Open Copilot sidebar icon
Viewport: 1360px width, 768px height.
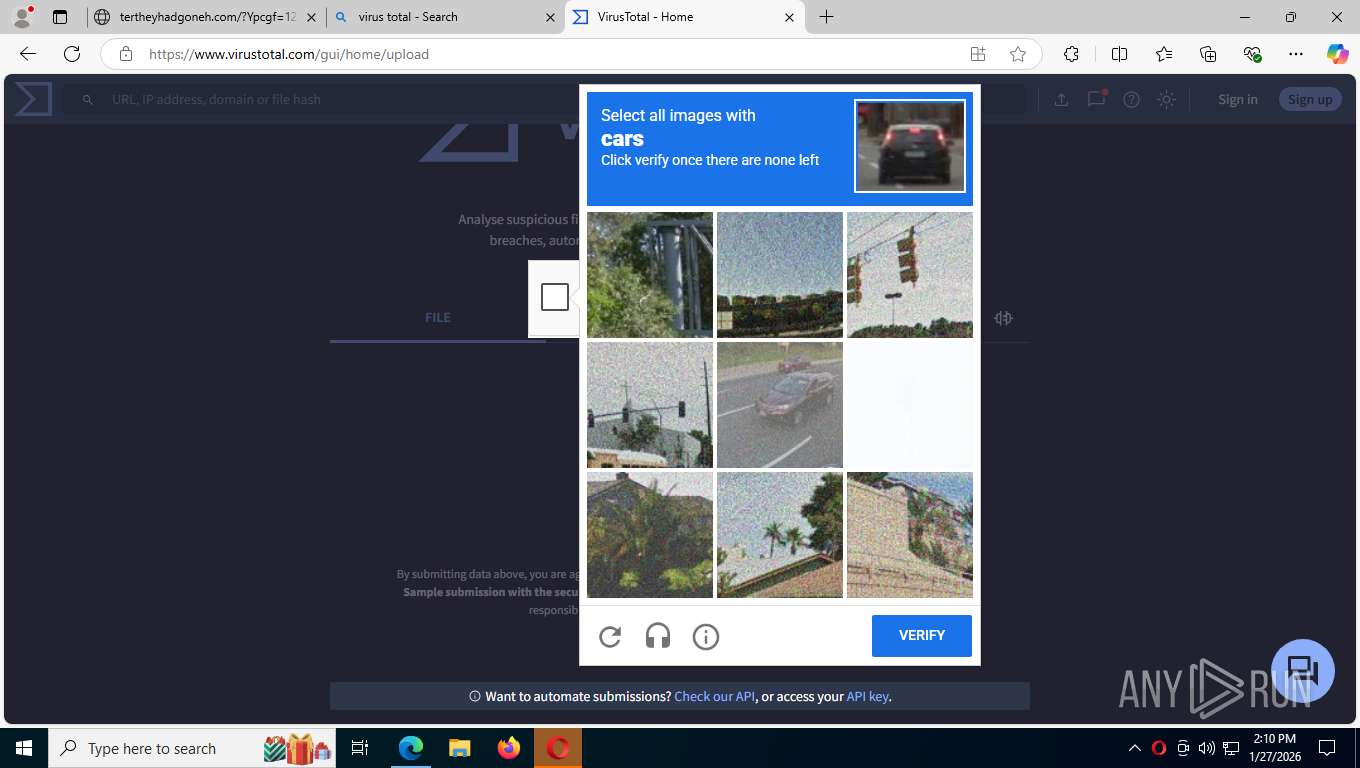click(x=1338, y=54)
